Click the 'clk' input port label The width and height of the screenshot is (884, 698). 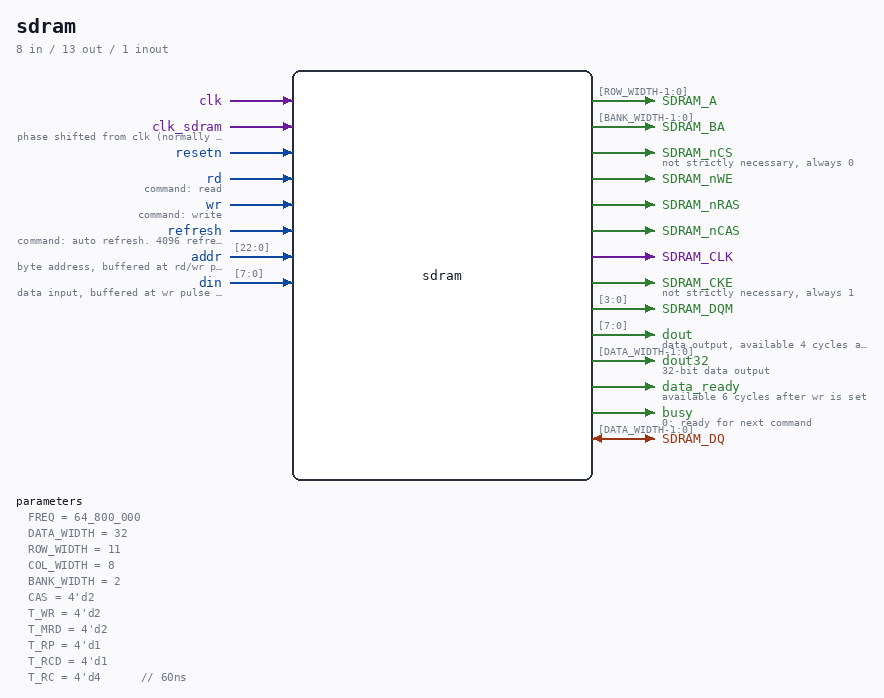click(210, 100)
